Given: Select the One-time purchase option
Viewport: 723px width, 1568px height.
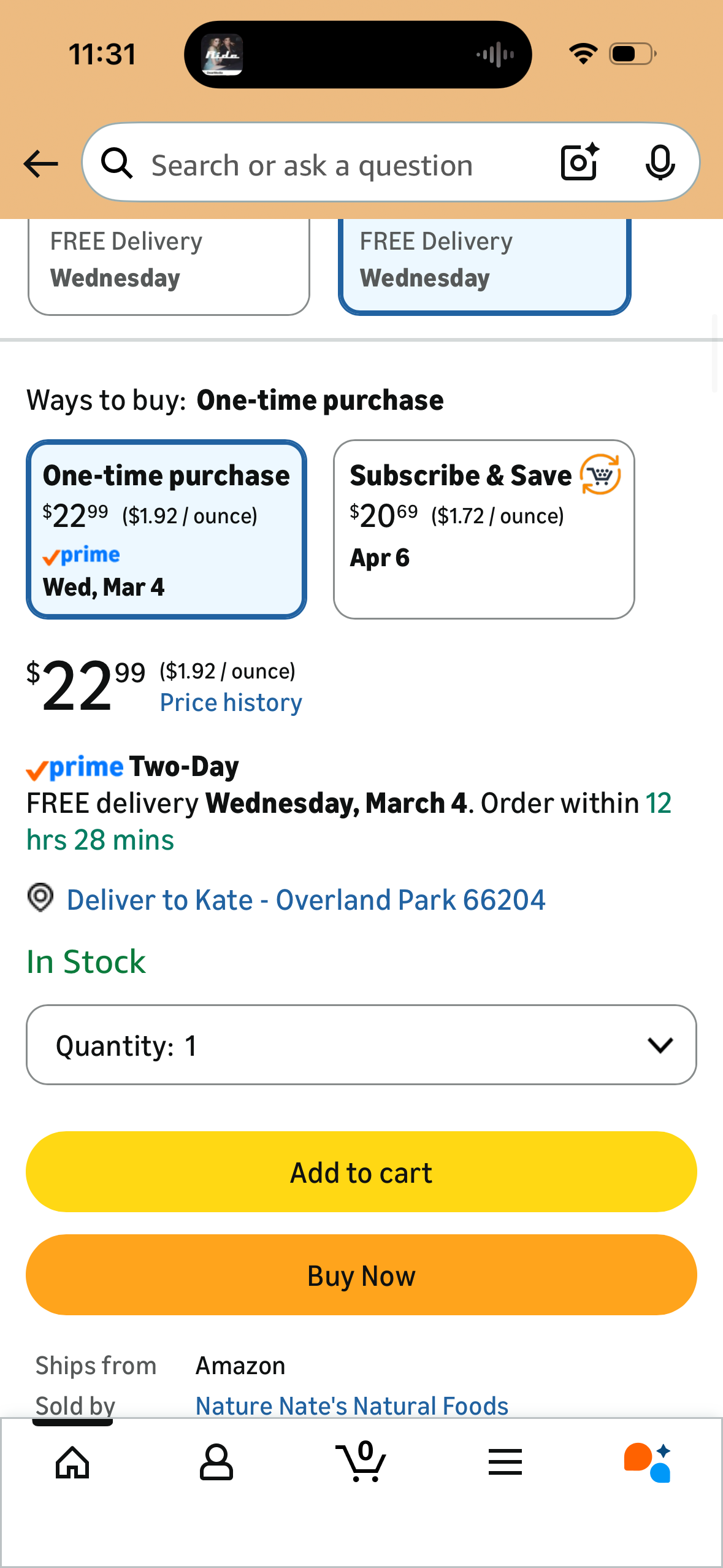Looking at the screenshot, I should coord(166,529).
